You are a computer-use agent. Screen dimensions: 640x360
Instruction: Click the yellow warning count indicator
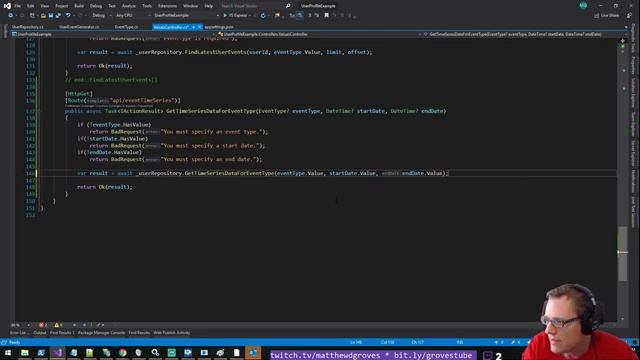click(x=58, y=325)
